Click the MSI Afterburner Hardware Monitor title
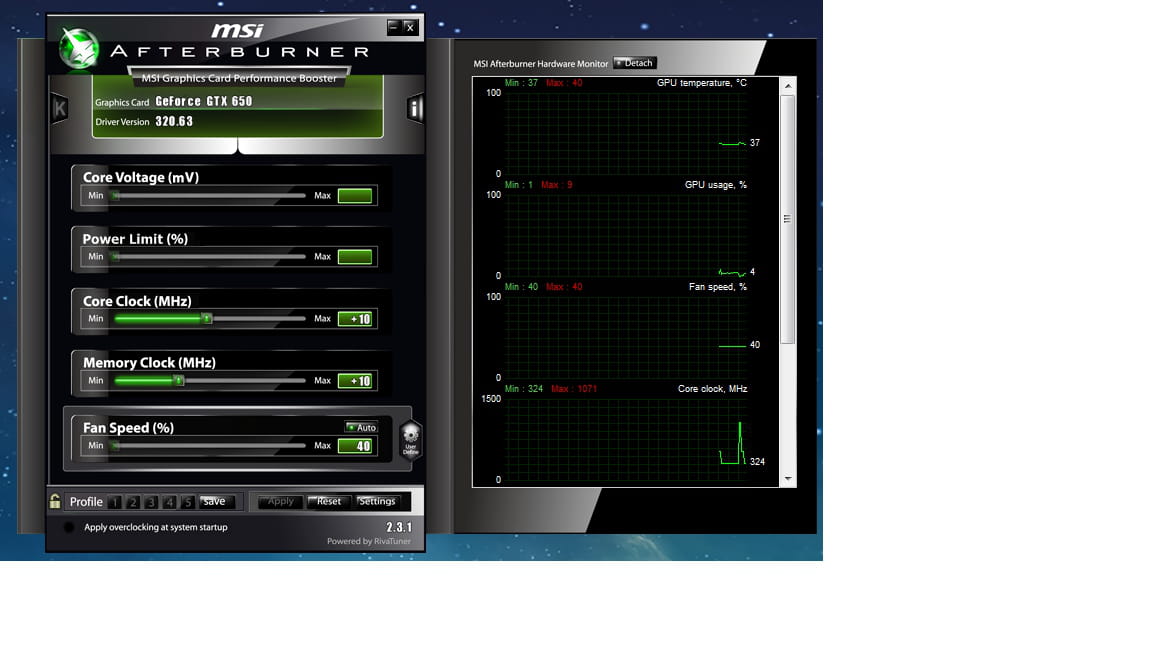Viewport: 1152px width, 648px height. tap(541, 64)
